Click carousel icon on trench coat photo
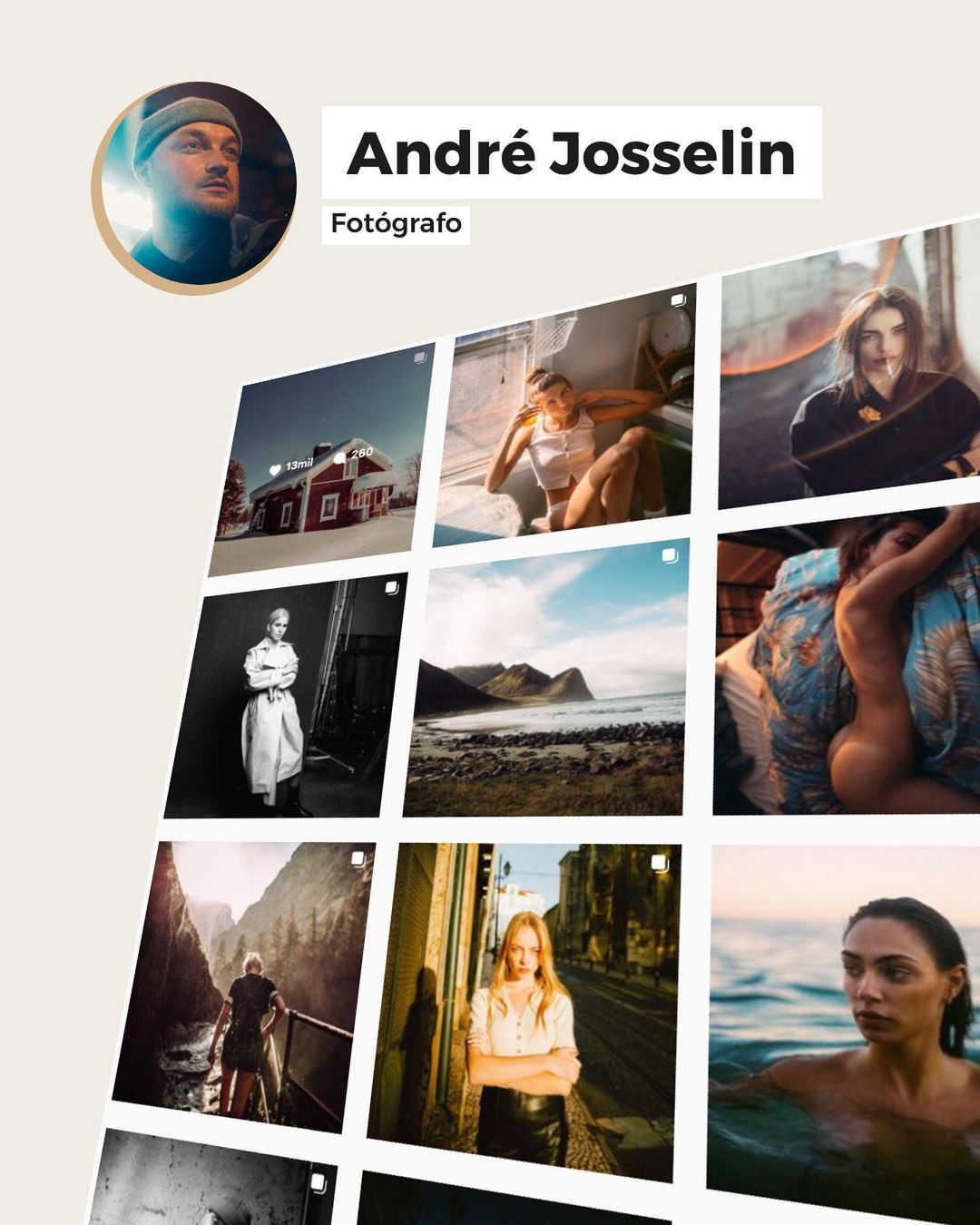Screen dimensions: 980x1225 pyautogui.click(x=392, y=588)
